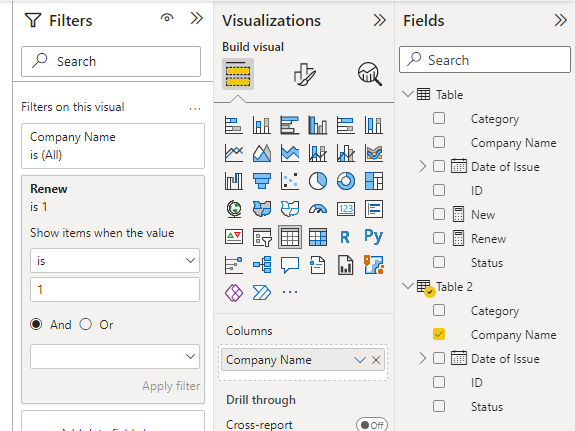575x431 pixels.
Task: Open Company Name column field dropdown
Action: click(x=360, y=360)
